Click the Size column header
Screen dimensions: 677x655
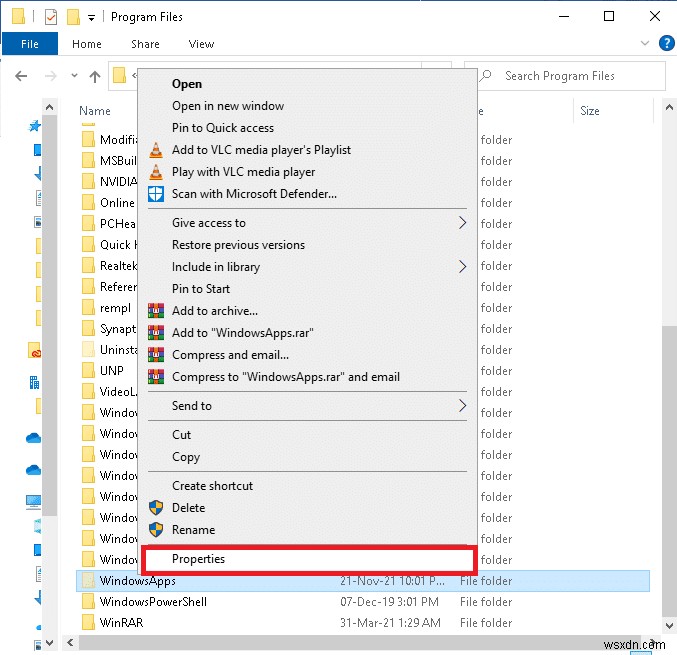[589, 111]
